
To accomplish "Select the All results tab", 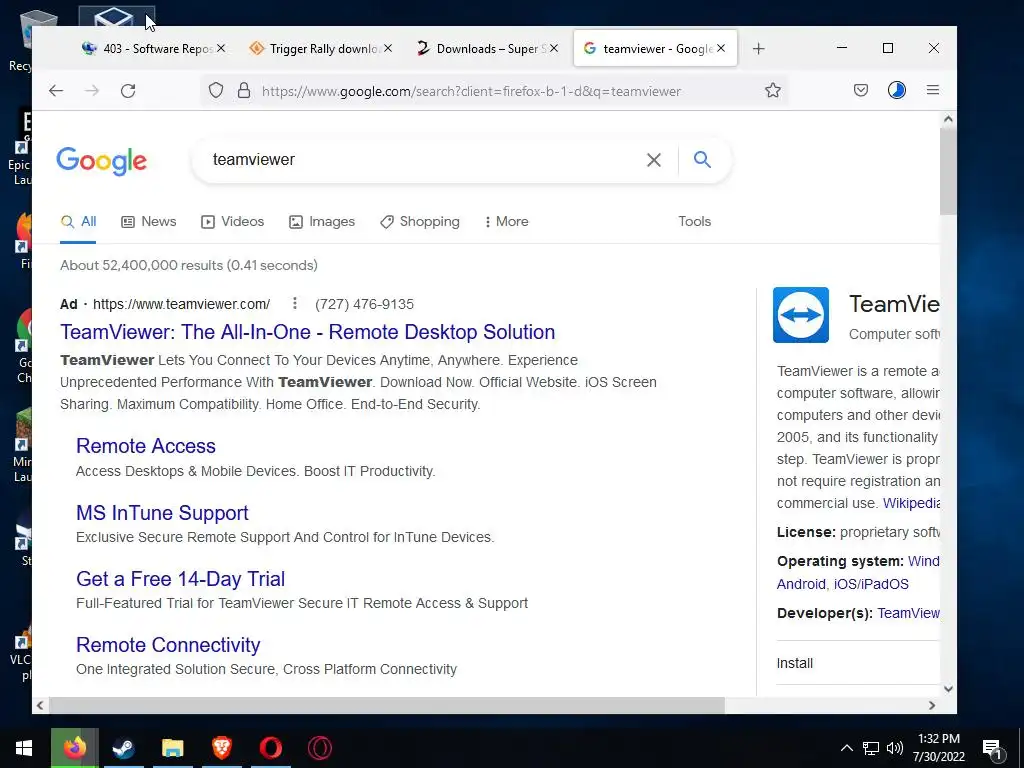I will [78, 221].
